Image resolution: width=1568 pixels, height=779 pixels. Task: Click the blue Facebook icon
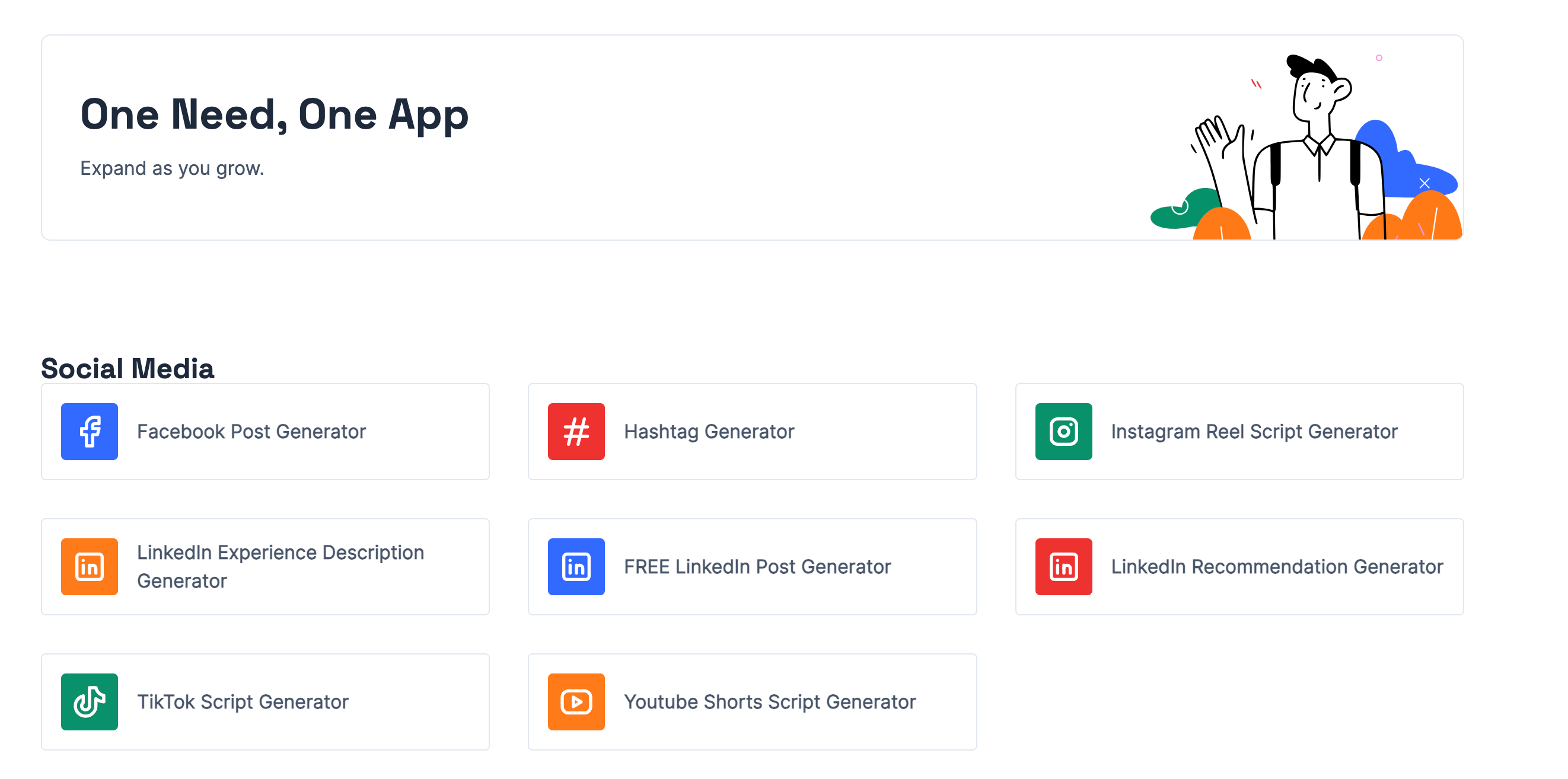pyautogui.click(x=90, y=432)
